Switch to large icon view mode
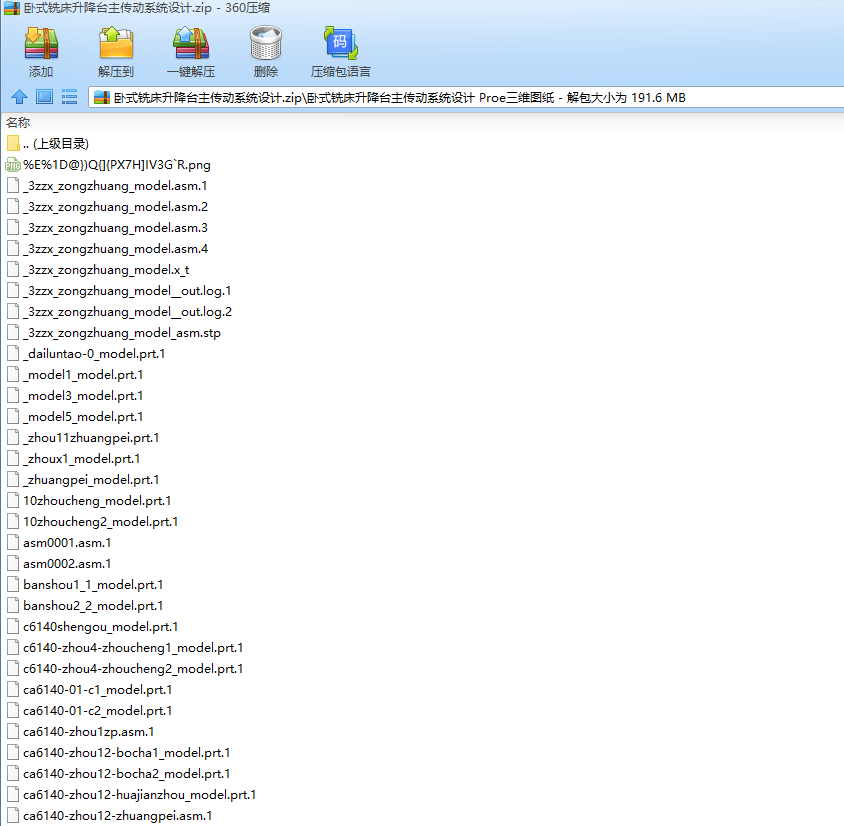 pyautogui.click(x=44, y=97)
